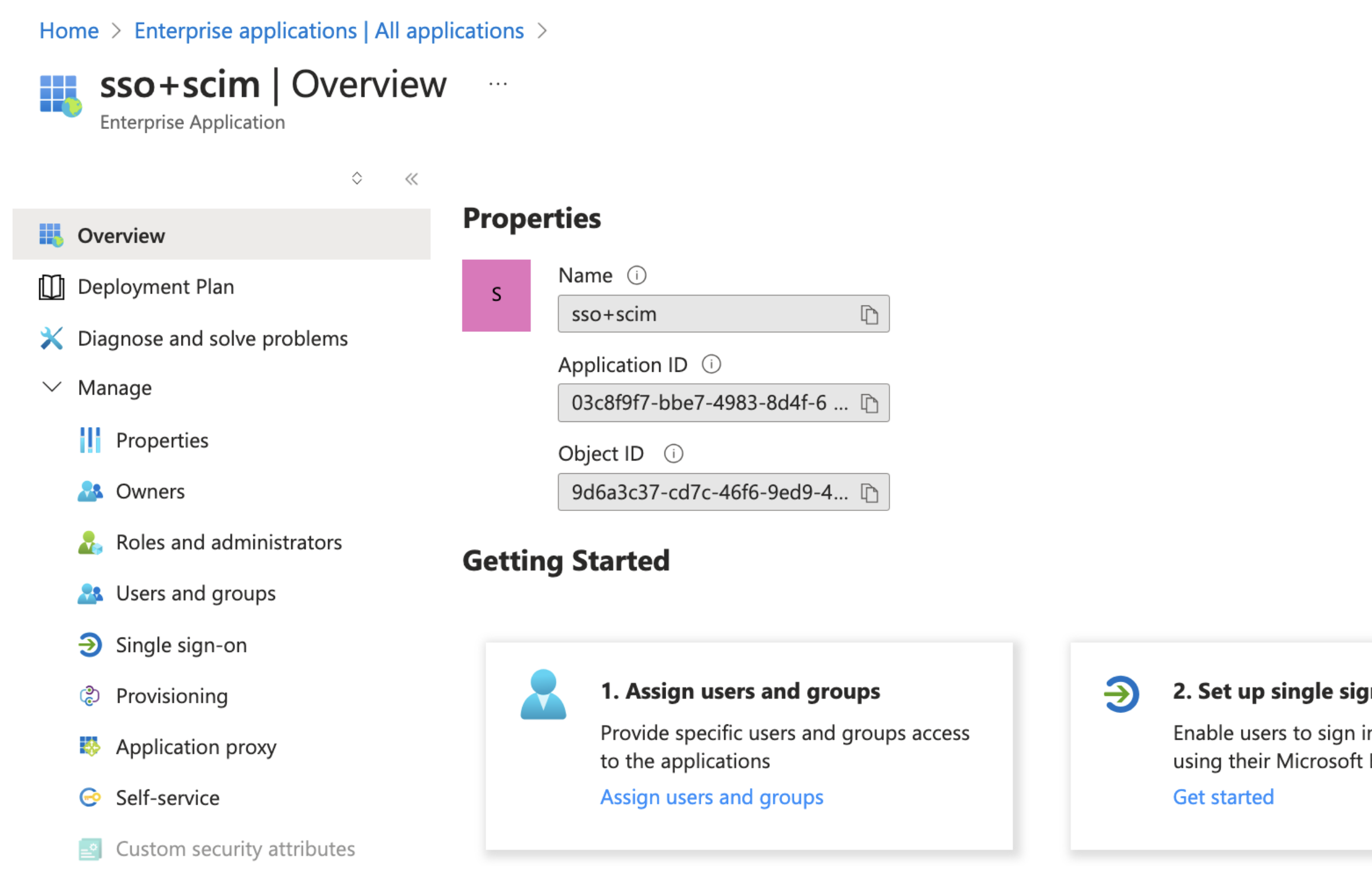Click the 'Manage' section label
This screenshot has height=869, width=1372.
(x=114, y=388)
